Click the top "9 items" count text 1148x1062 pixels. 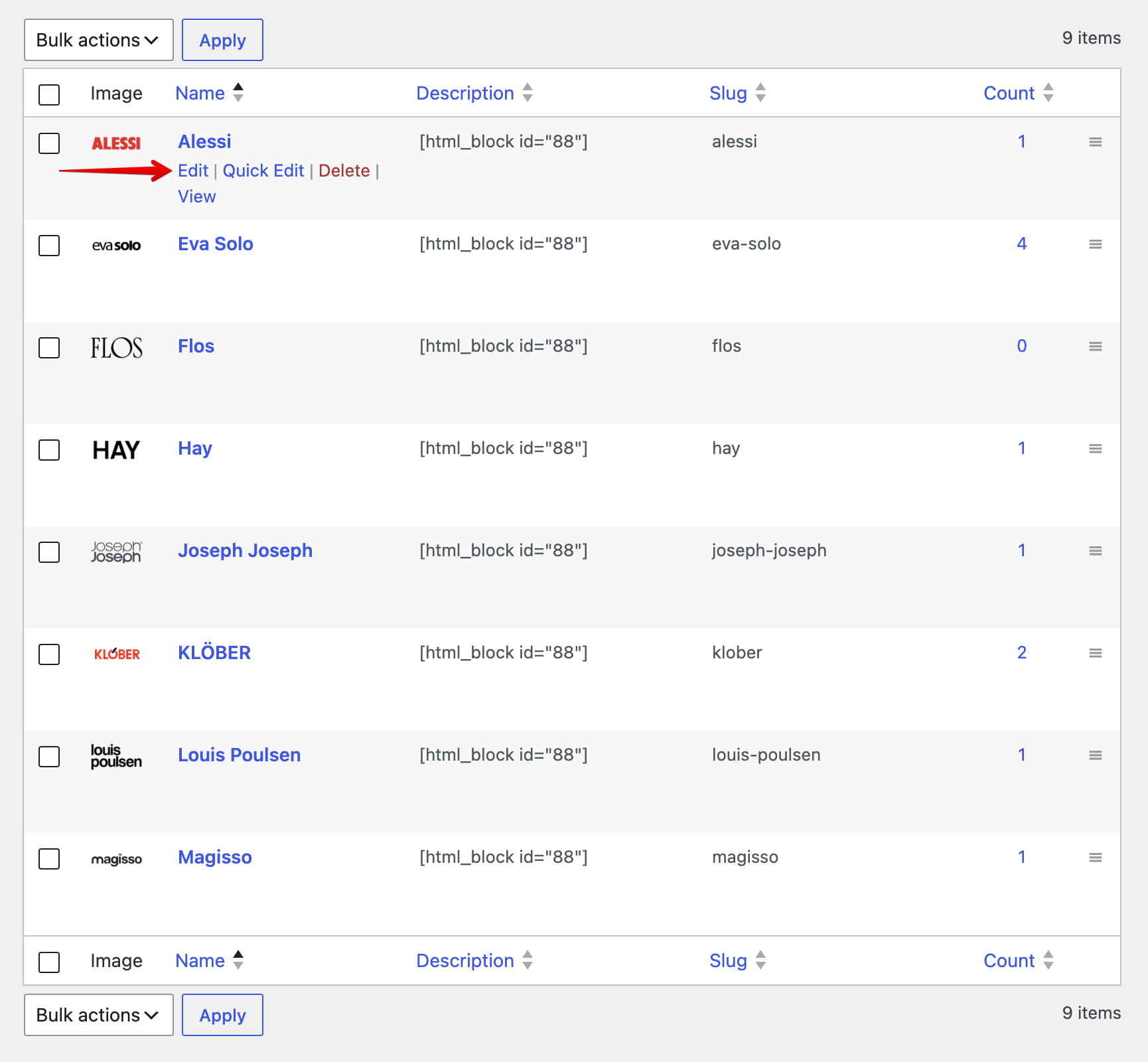pos(1092,38)
